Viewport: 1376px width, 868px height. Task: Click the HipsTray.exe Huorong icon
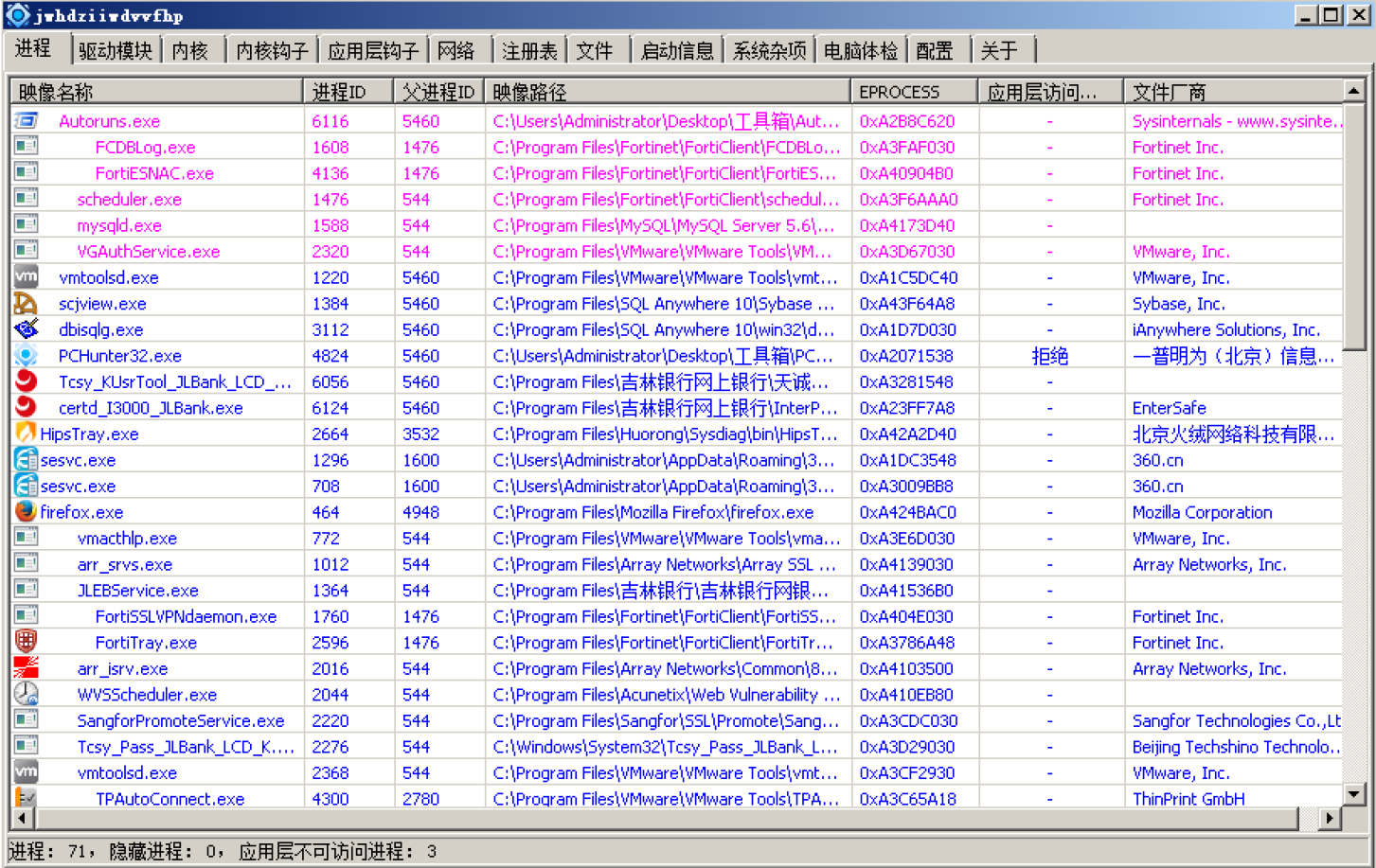pyautogui.click(x=27, y=434)
